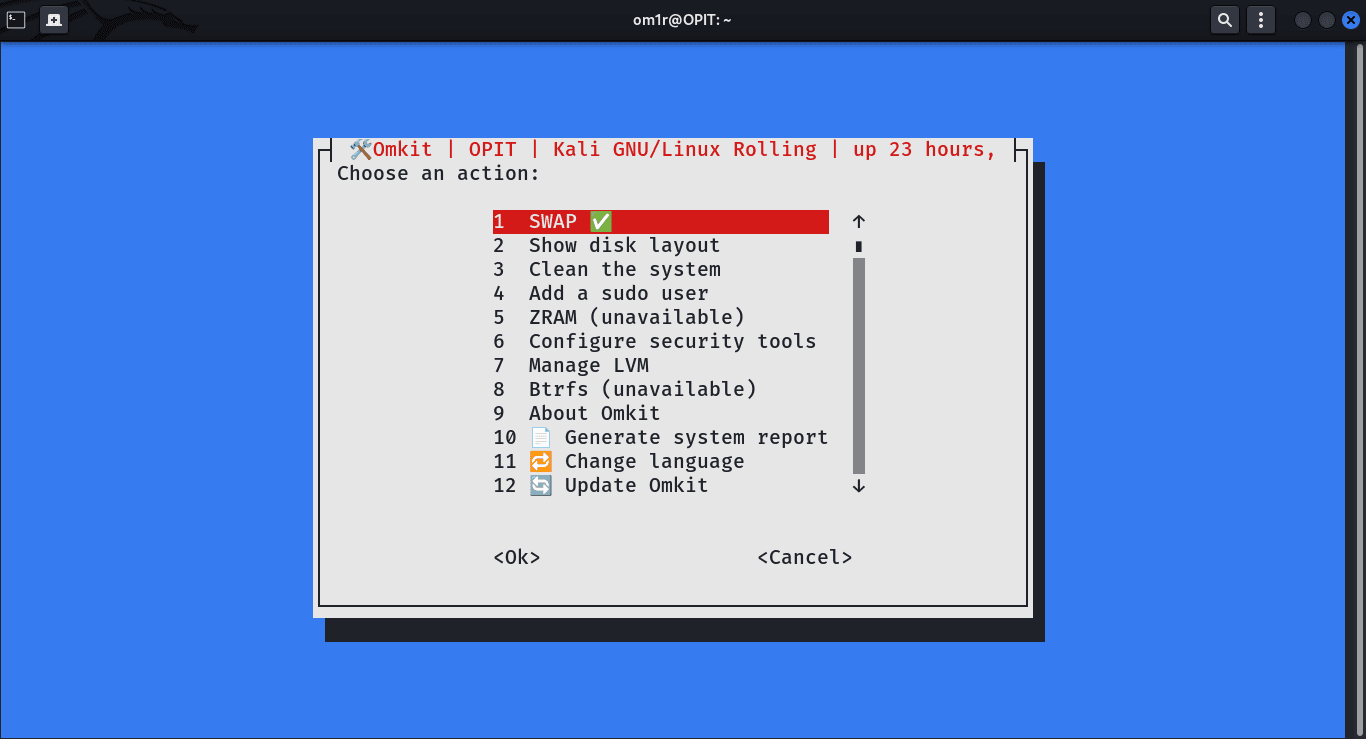Viewport: 1366px width, 739px height.
Task: Open the terminal search icon
Action: tap(1224, 19)
